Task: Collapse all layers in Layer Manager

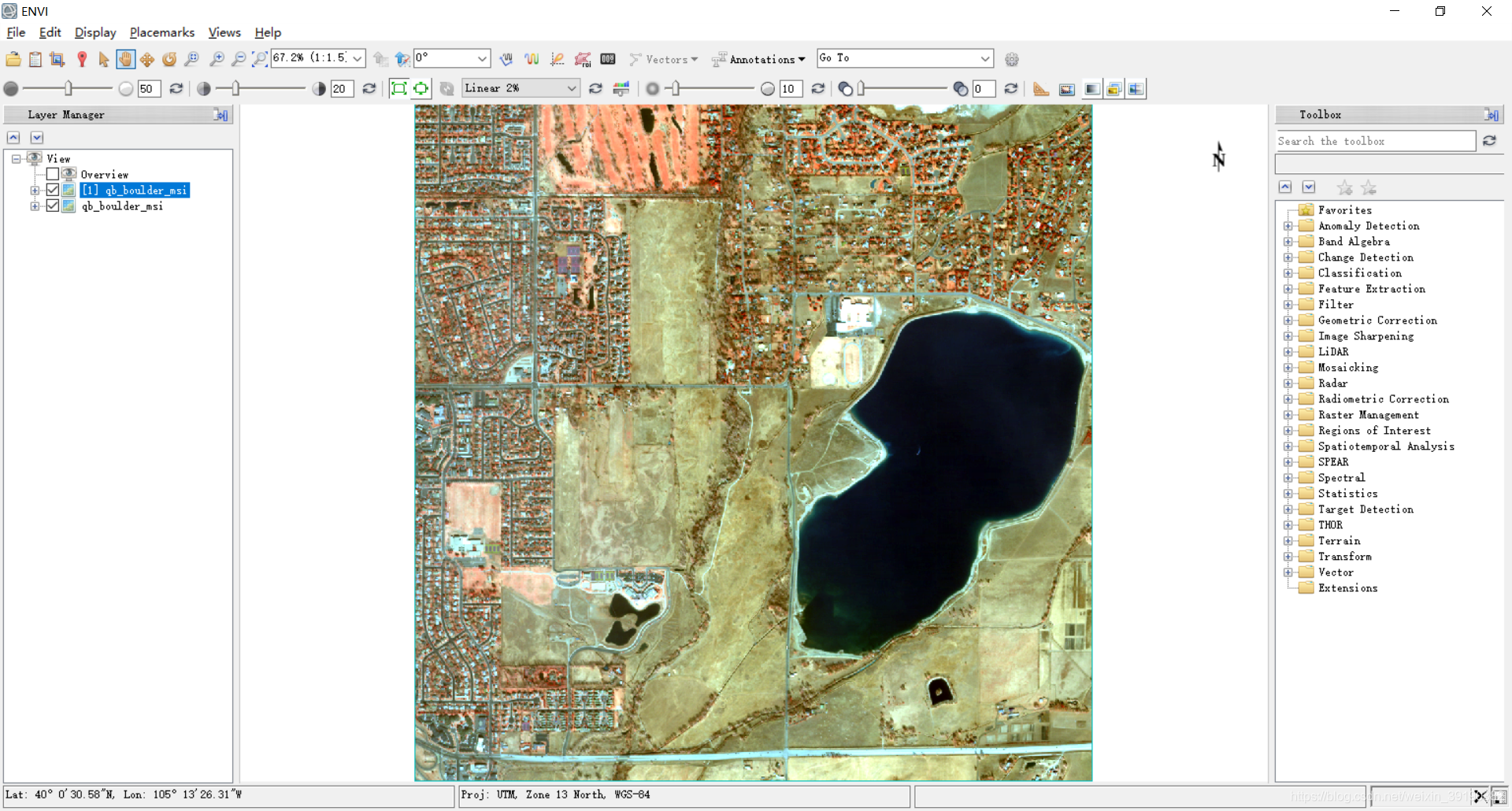Action: [13, 138]
